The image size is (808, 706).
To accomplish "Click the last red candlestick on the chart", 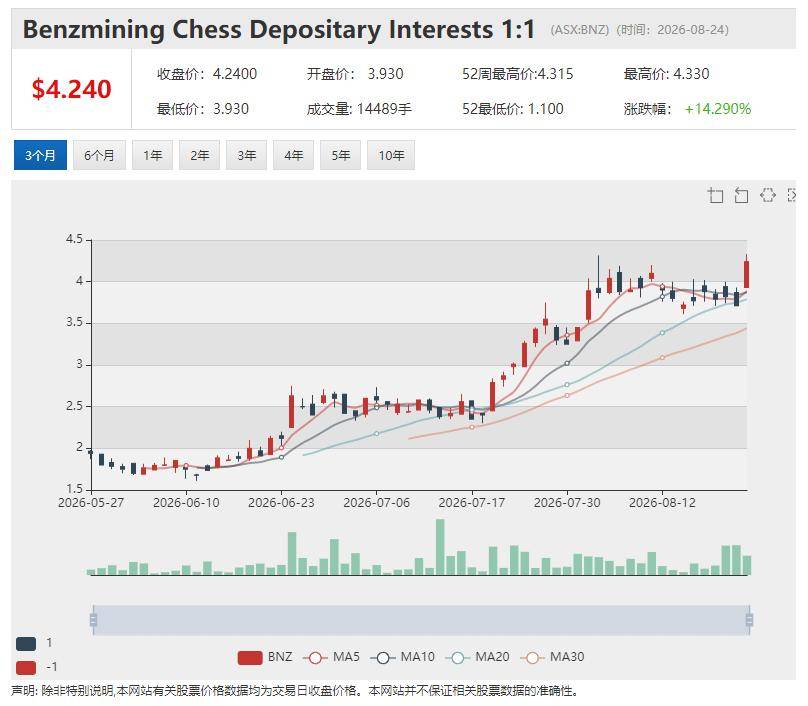I will 746,274.
